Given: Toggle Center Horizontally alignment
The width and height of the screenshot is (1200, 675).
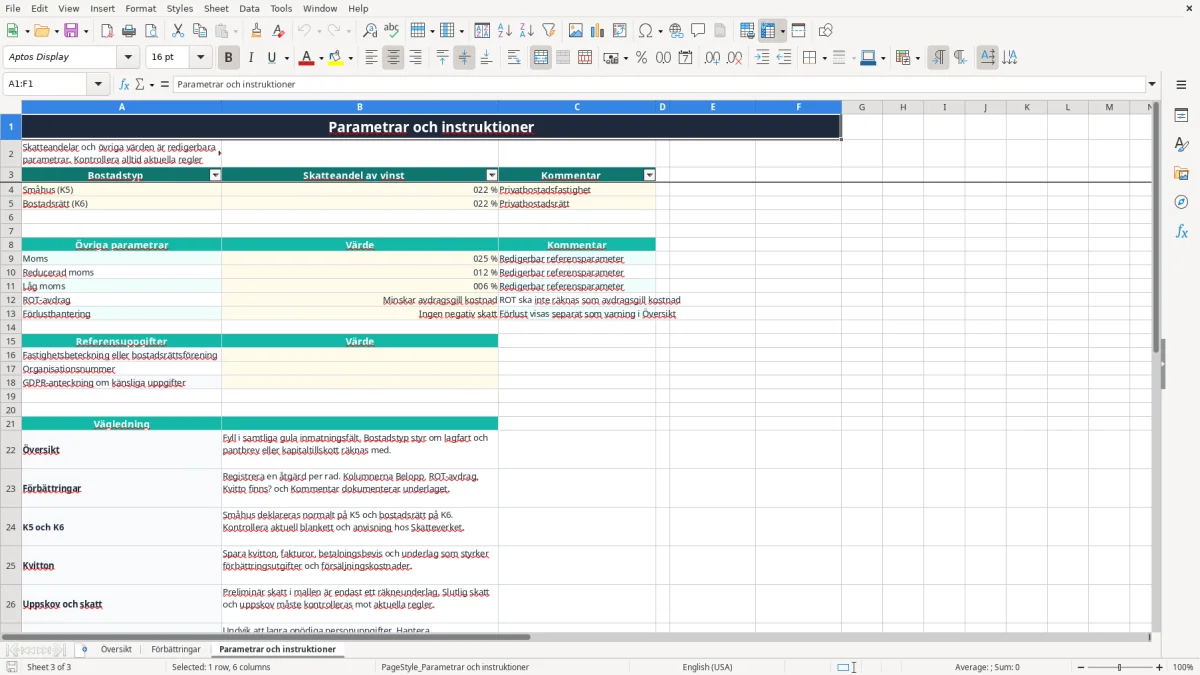Looking at the screenshot, I should 393,58.
